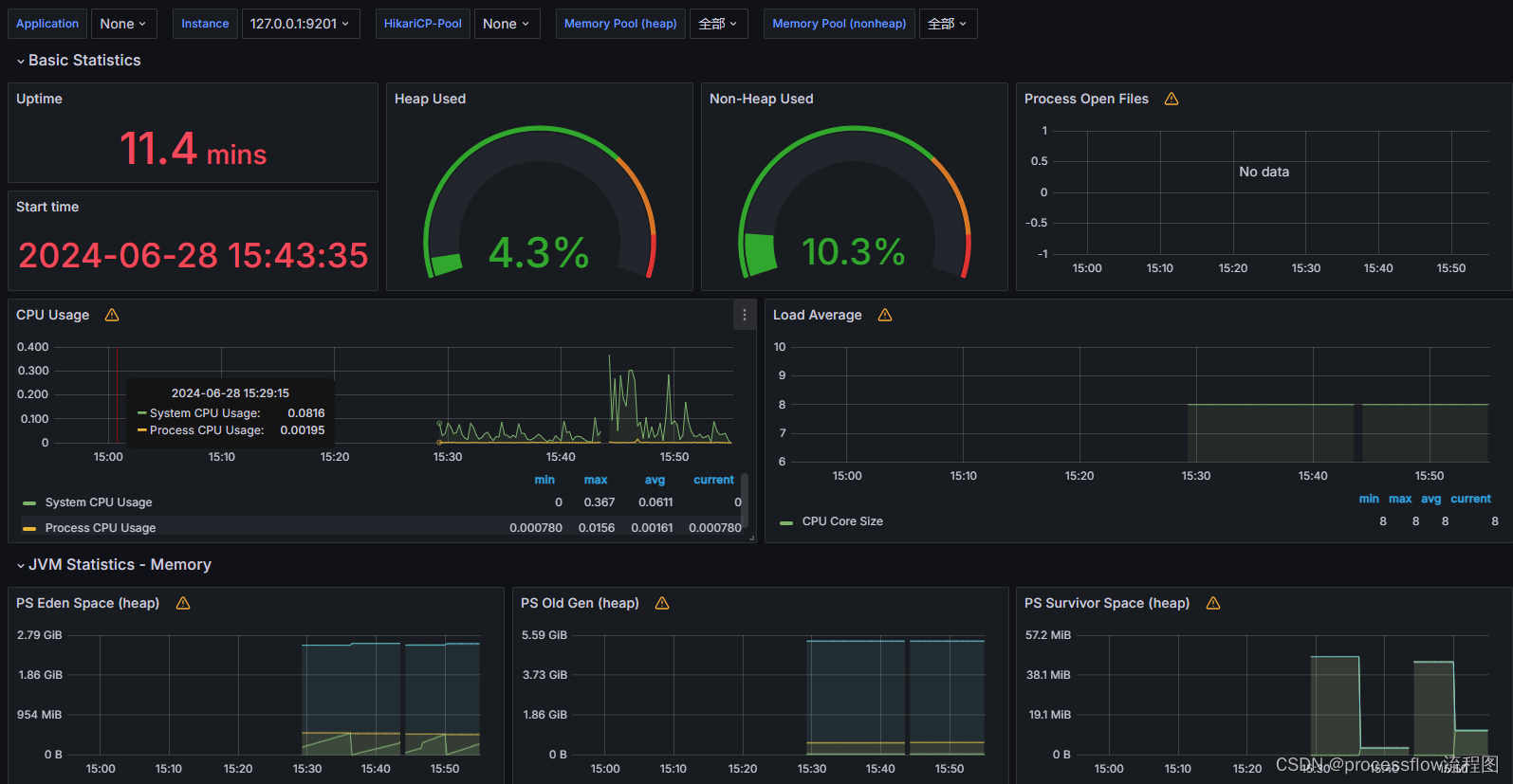Screen dimensions: 1513x784
Task: Click System CPU max value 0.367
Action: click(x=600, y=502)
